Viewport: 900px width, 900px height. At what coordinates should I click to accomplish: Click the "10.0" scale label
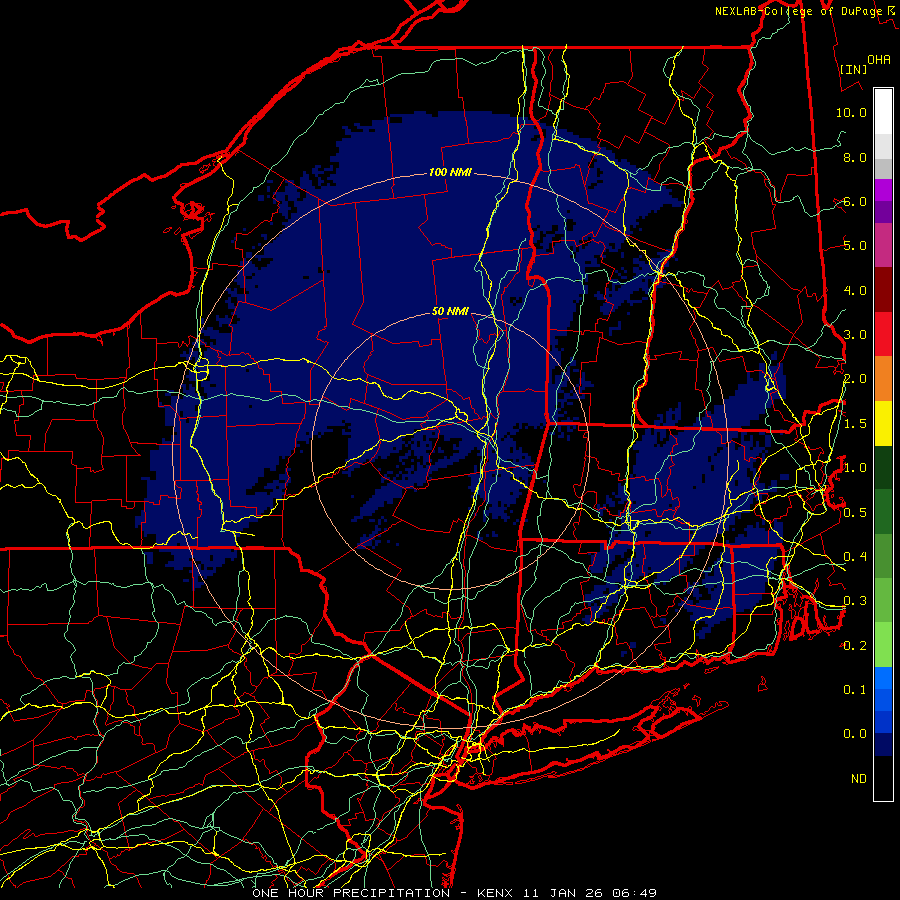(x=851, y=112)
